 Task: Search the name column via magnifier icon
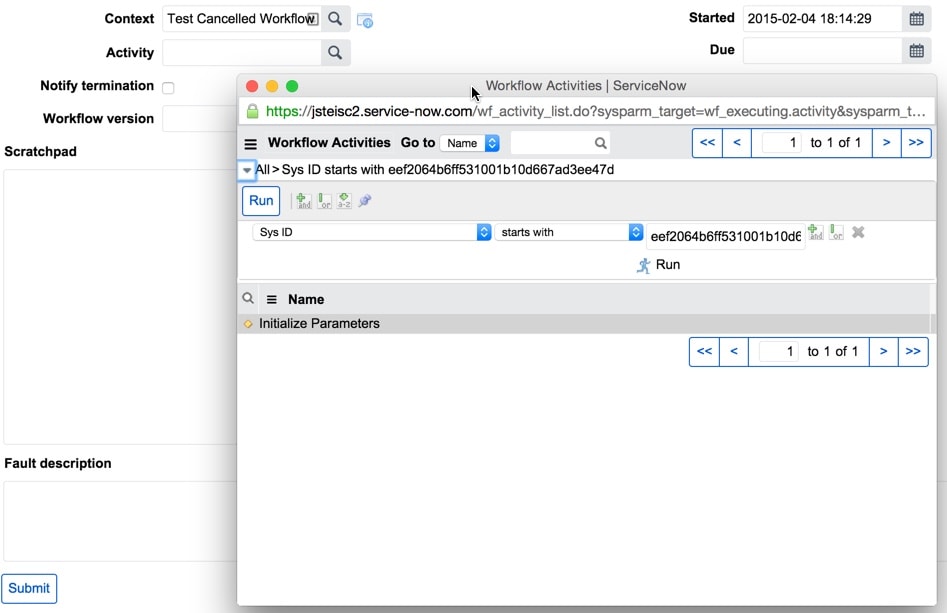click(x=246, y=298)
